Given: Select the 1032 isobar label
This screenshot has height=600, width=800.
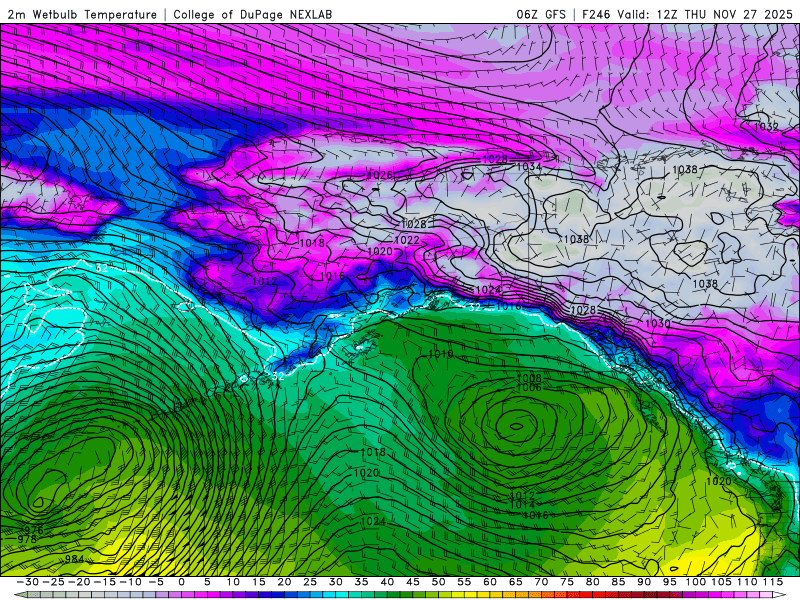Looking at the screenshot, I should pyautogui.click(x=766, y=127).
